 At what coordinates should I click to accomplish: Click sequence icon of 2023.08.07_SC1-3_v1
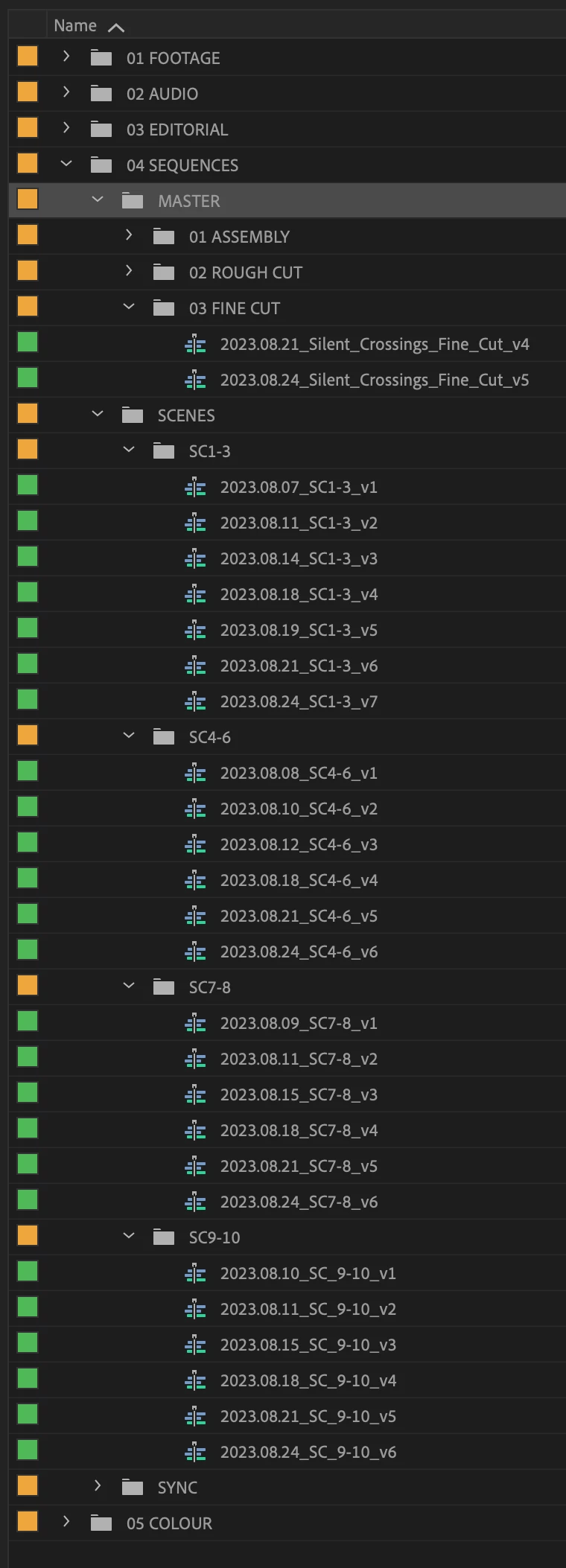[x=195, y=488]
